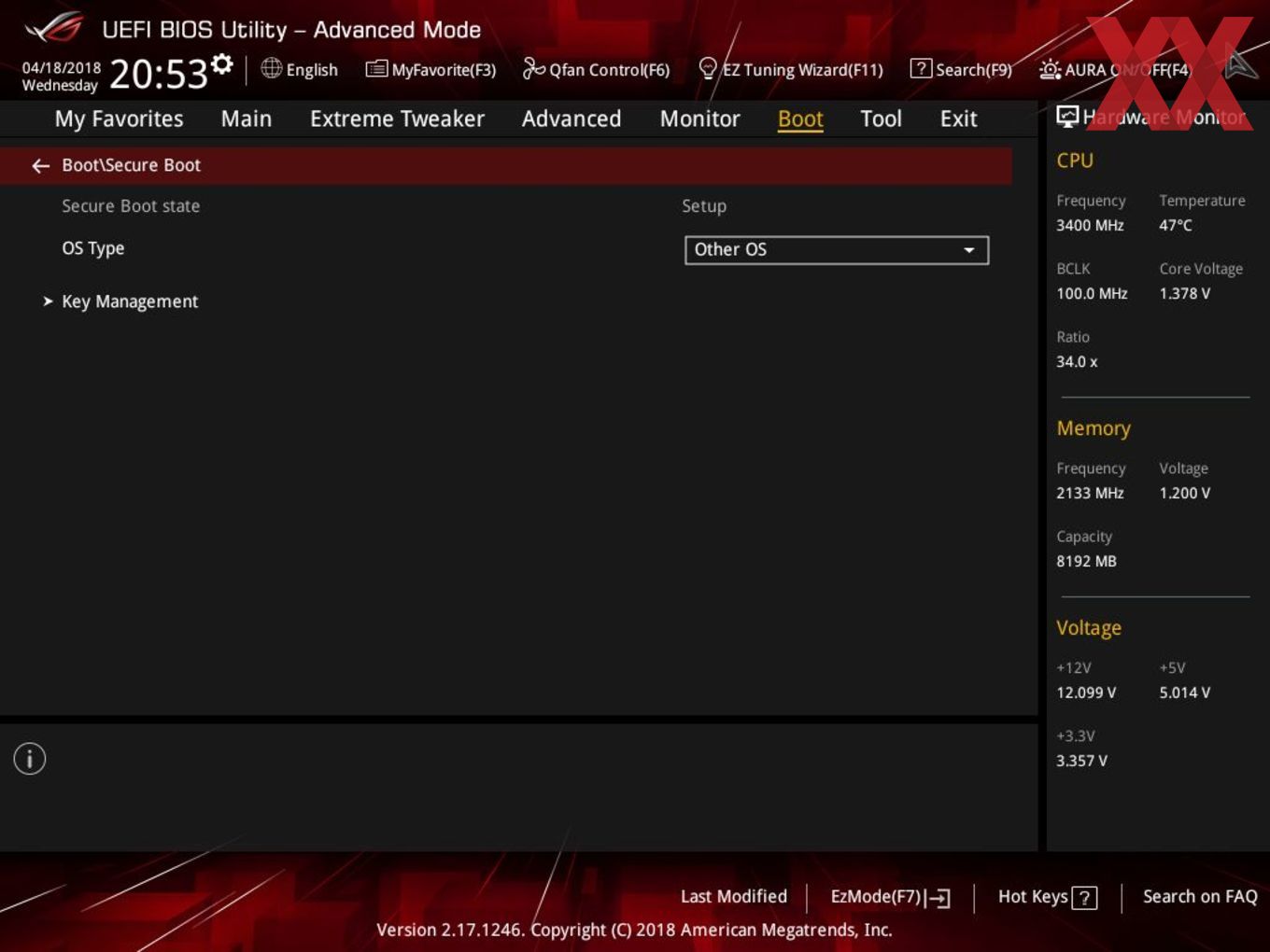
Task: Click Version 2.17.1246 copyright text
Action: tap(634, 930)
